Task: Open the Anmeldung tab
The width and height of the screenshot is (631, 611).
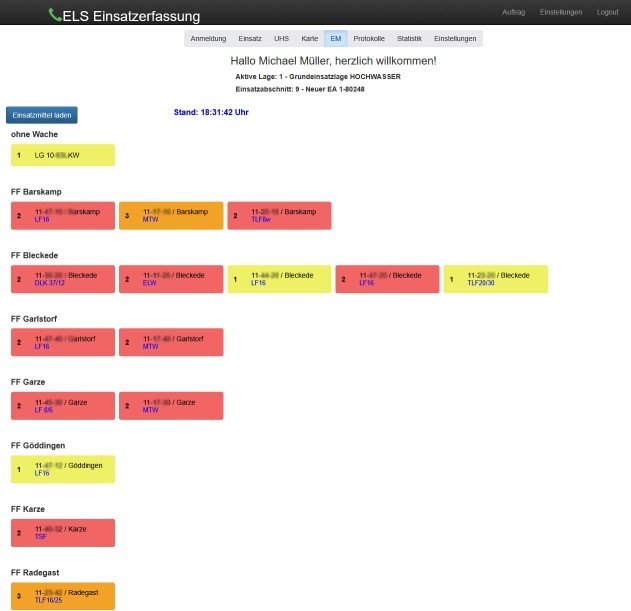Action: point(208,38)
